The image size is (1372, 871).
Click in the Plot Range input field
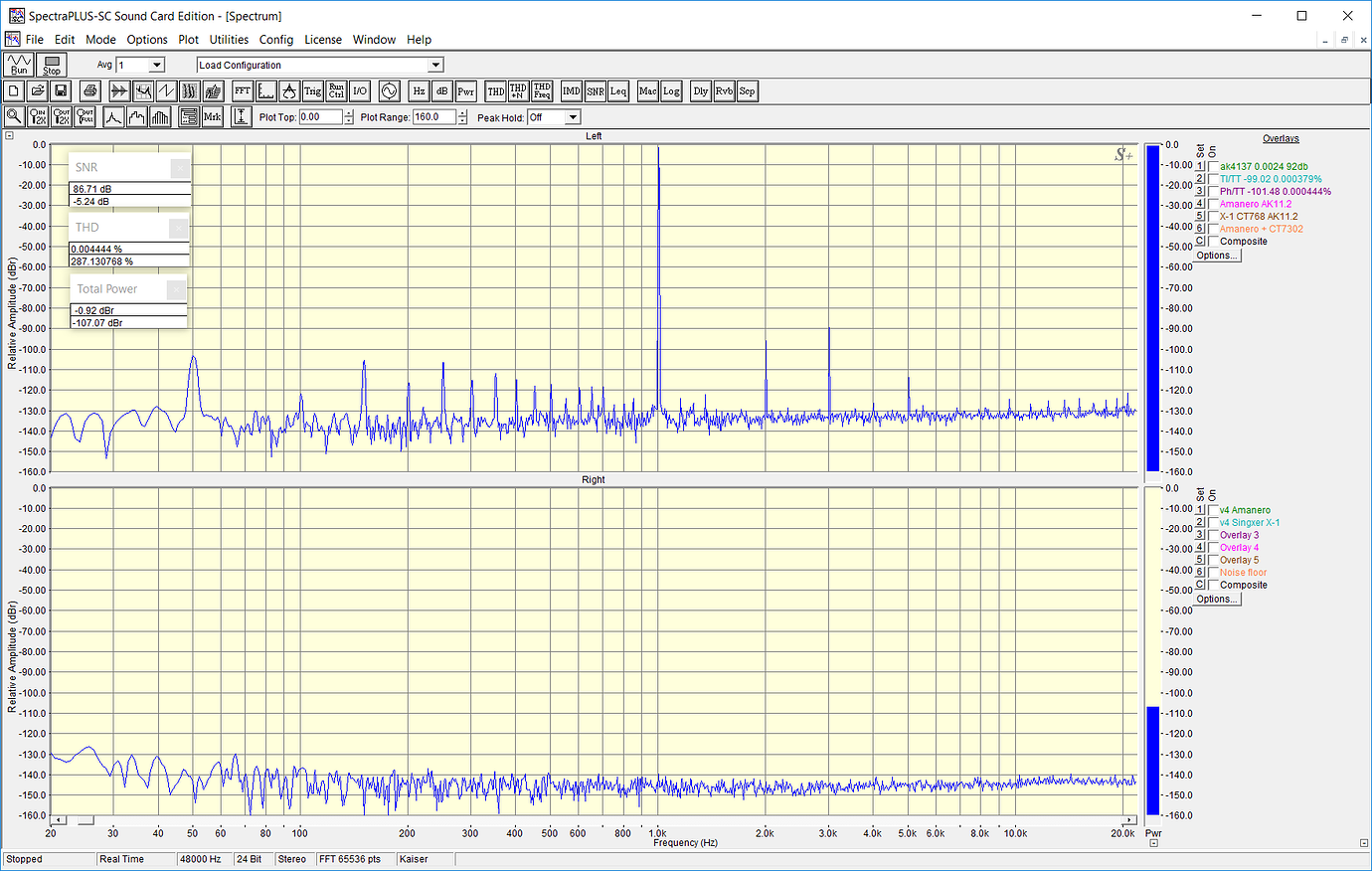(x=434, y=117)
